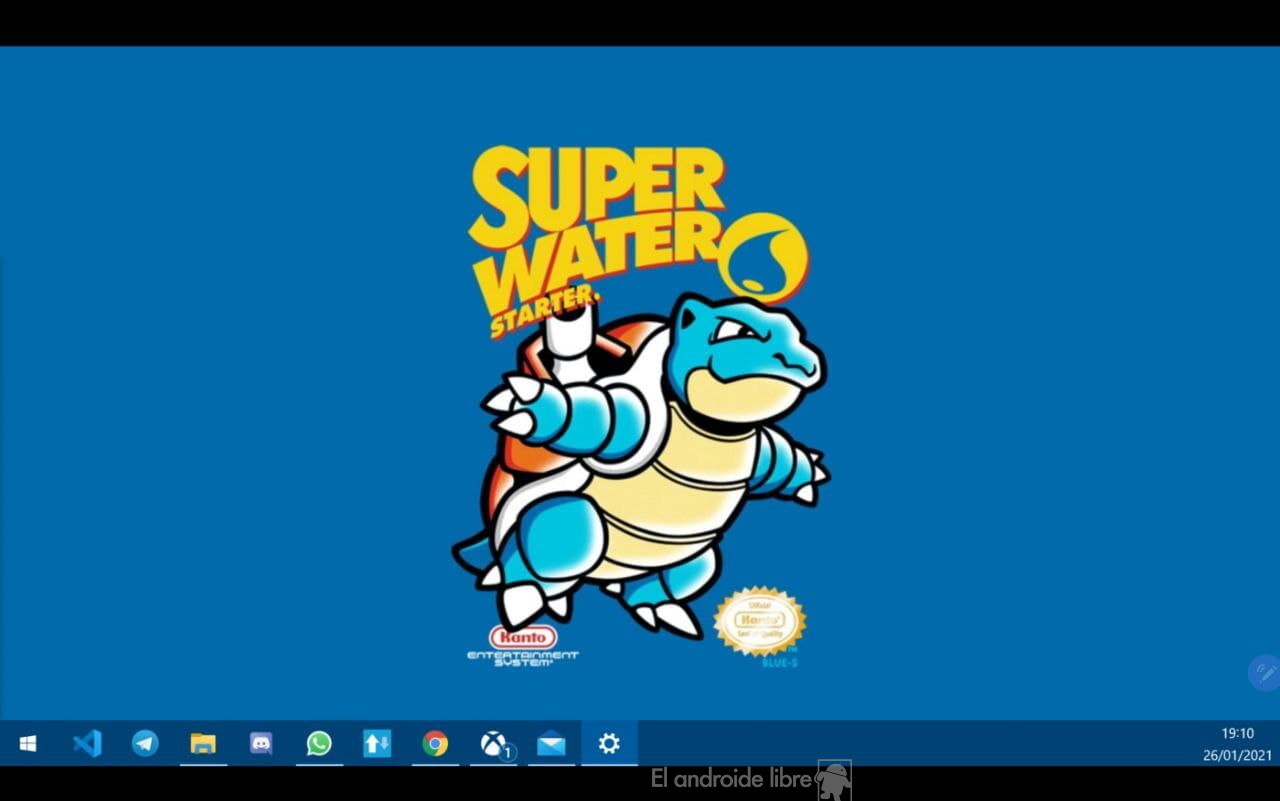
Task: Open Telegram from the taskbar
Action: pos(145,743)
